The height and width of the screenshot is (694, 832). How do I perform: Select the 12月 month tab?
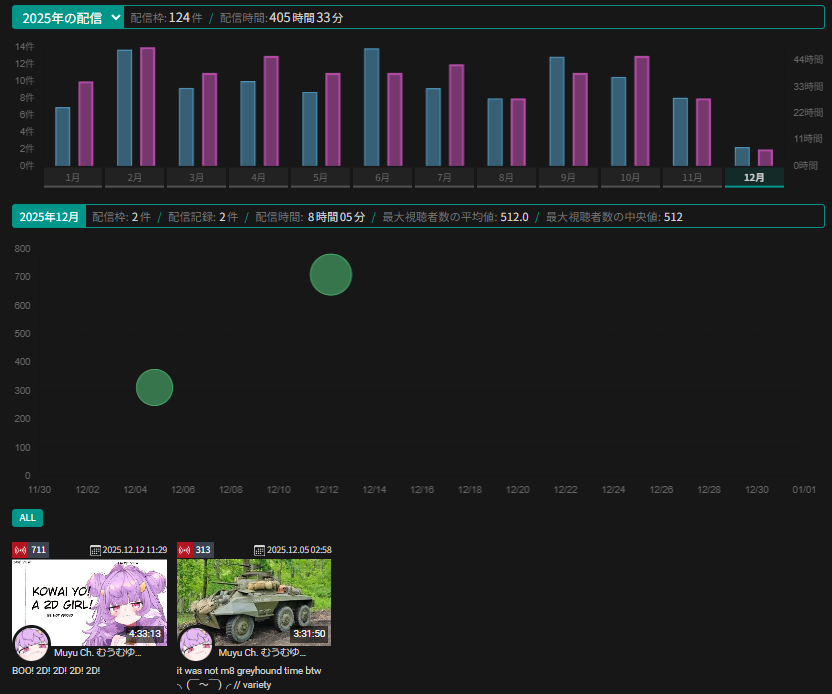coord(754,177)
